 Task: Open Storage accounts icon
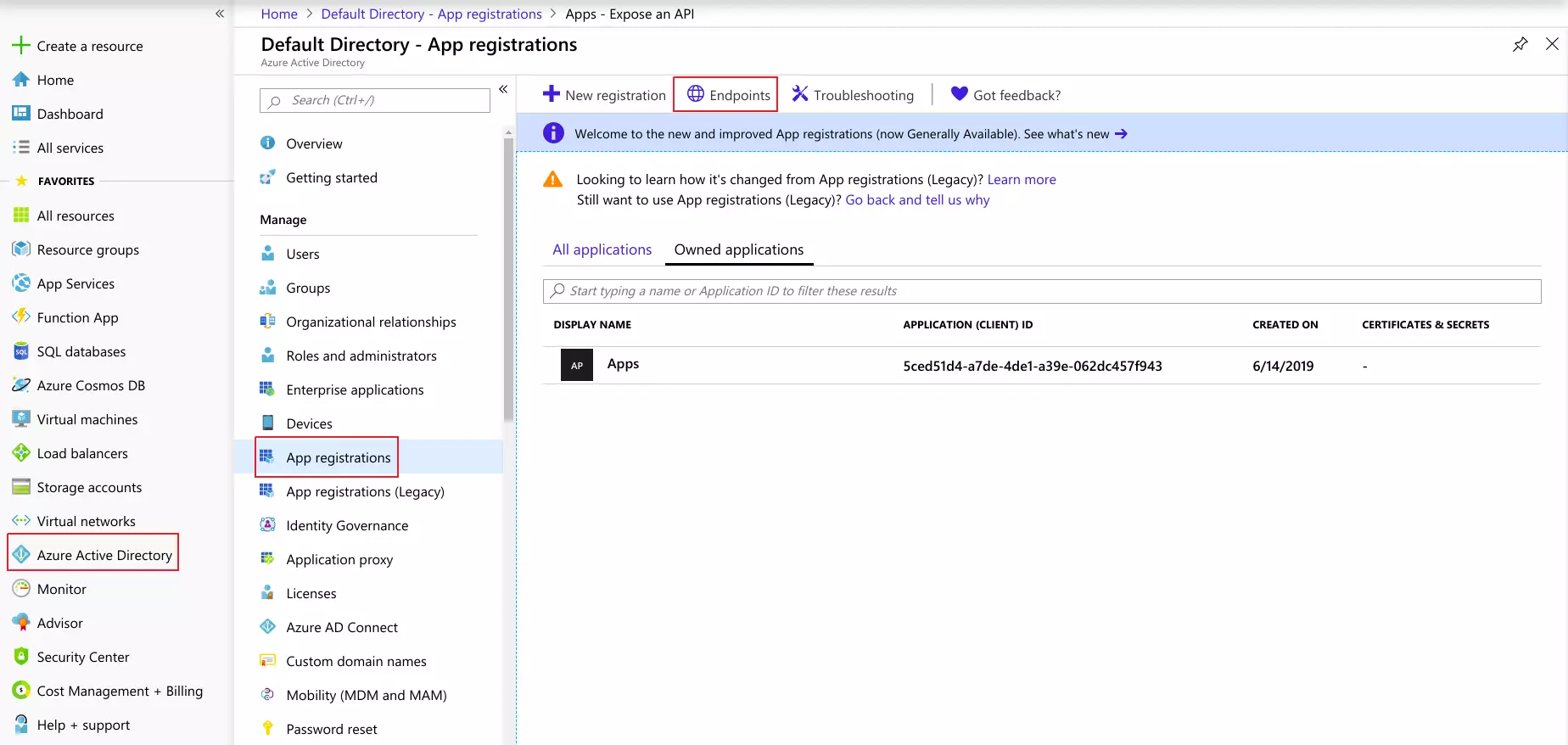click(21, 487)
